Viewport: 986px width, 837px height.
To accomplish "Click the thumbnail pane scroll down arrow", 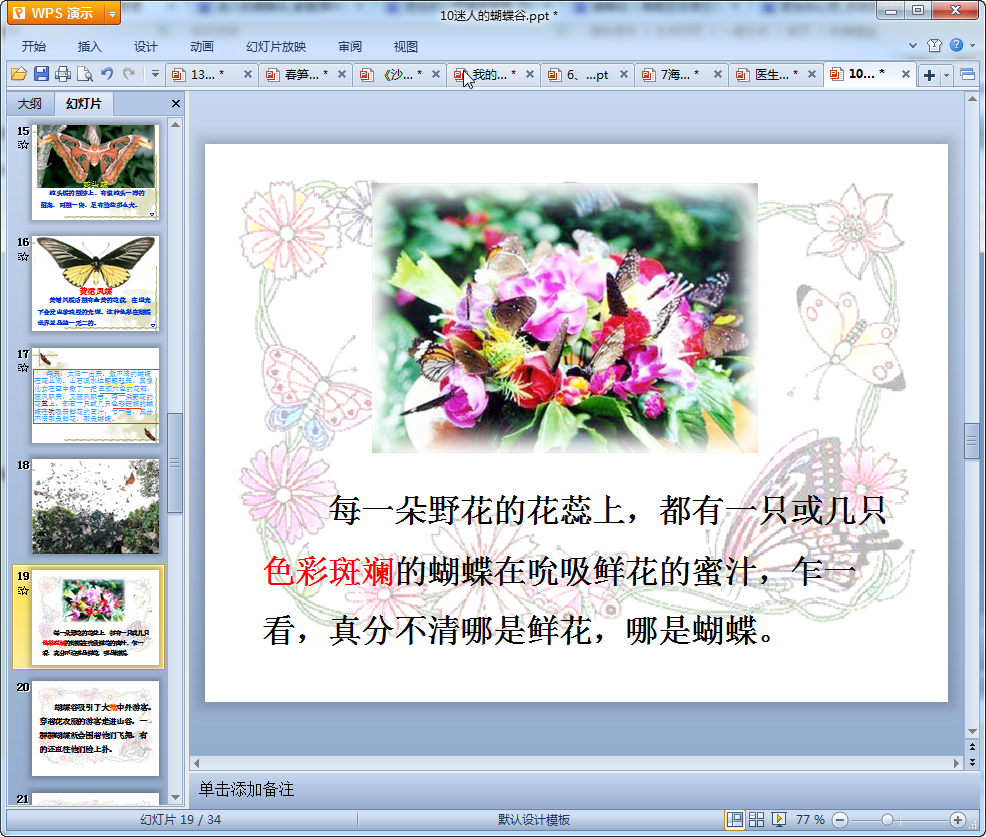I will (x=175, y=797).
